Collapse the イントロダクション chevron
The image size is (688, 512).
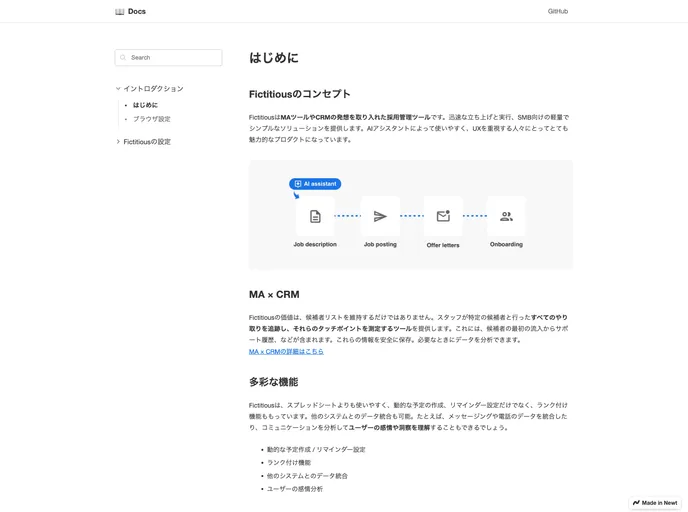(118, 89)
